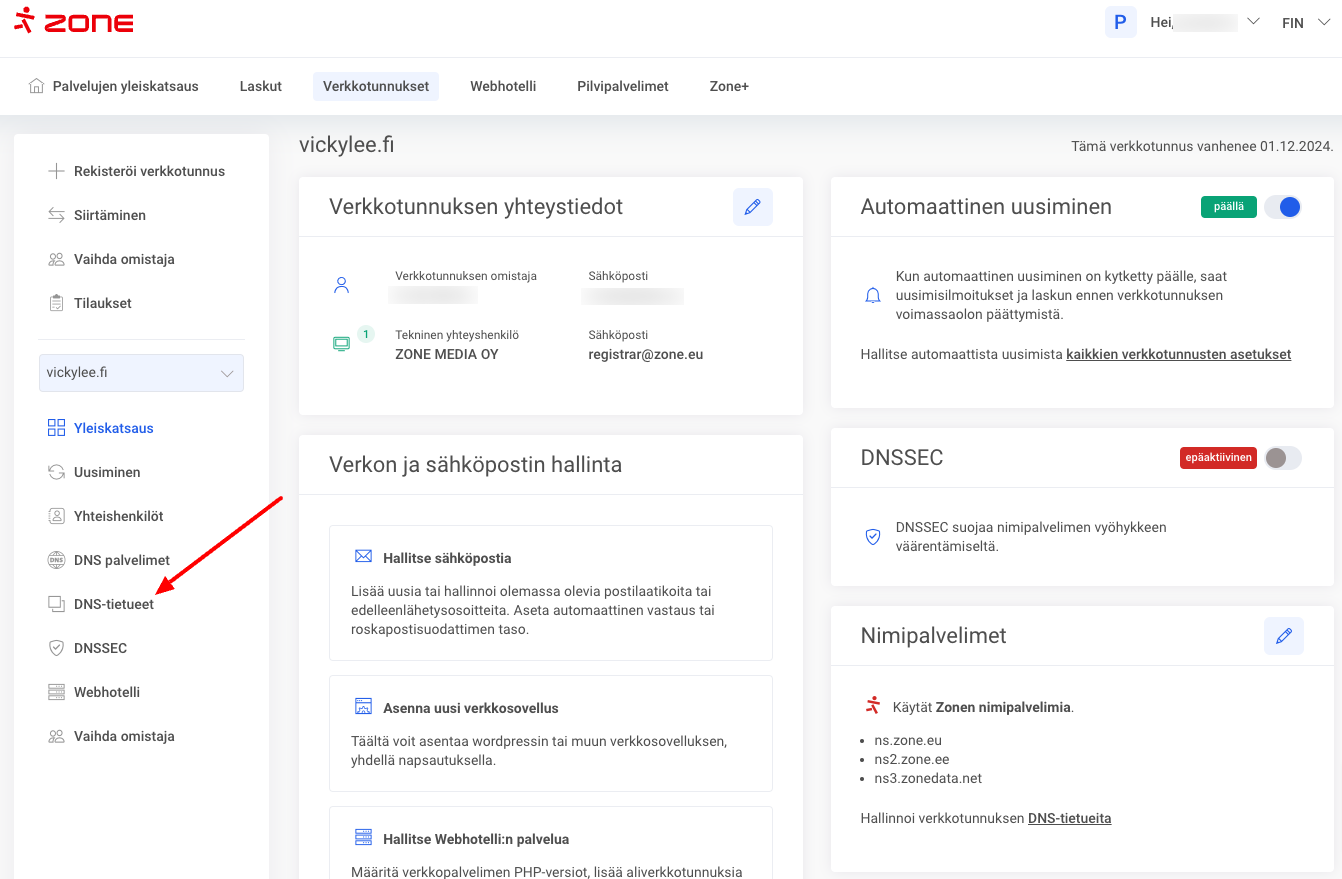Open Yhteishenkilöt in sidebar
Screen dimensions: 1342x879
point(118,516)
